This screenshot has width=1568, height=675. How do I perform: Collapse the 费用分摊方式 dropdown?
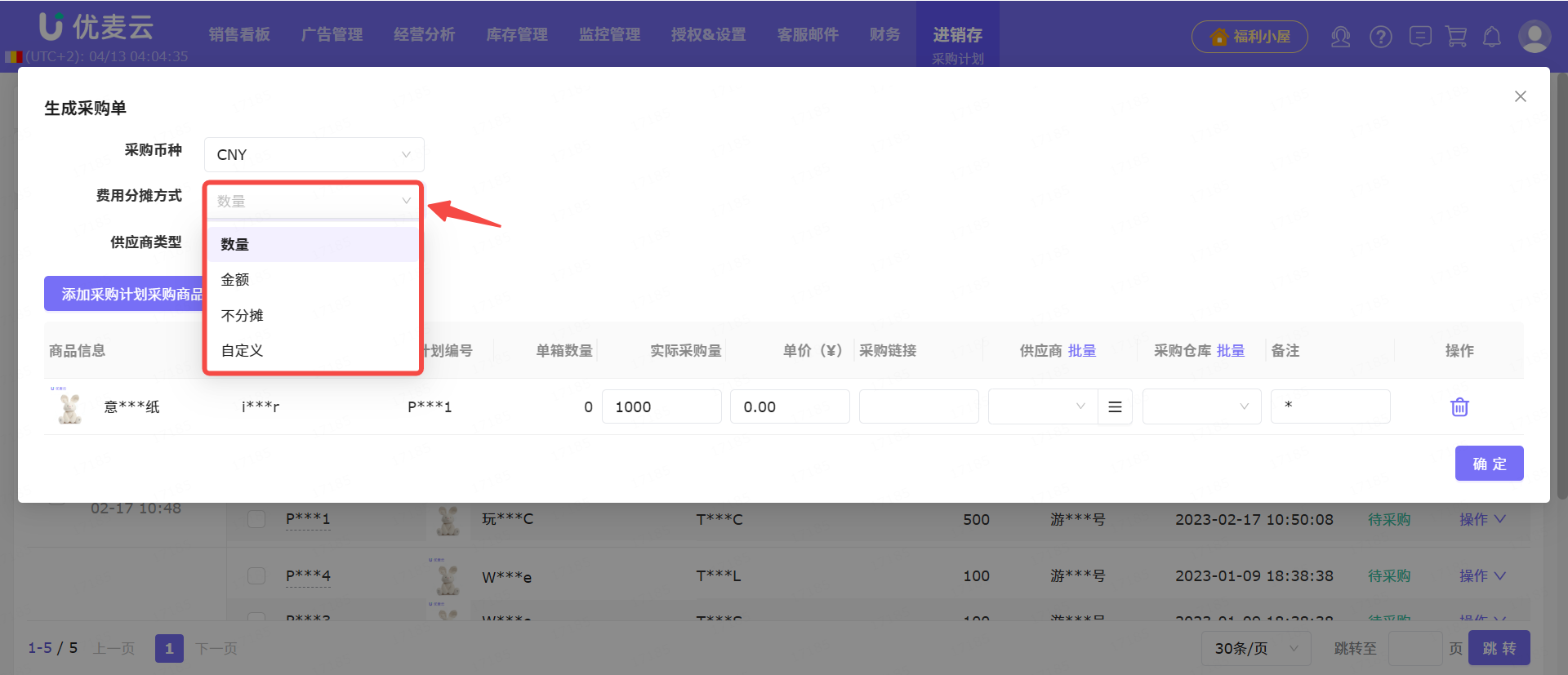coord(314,201)
